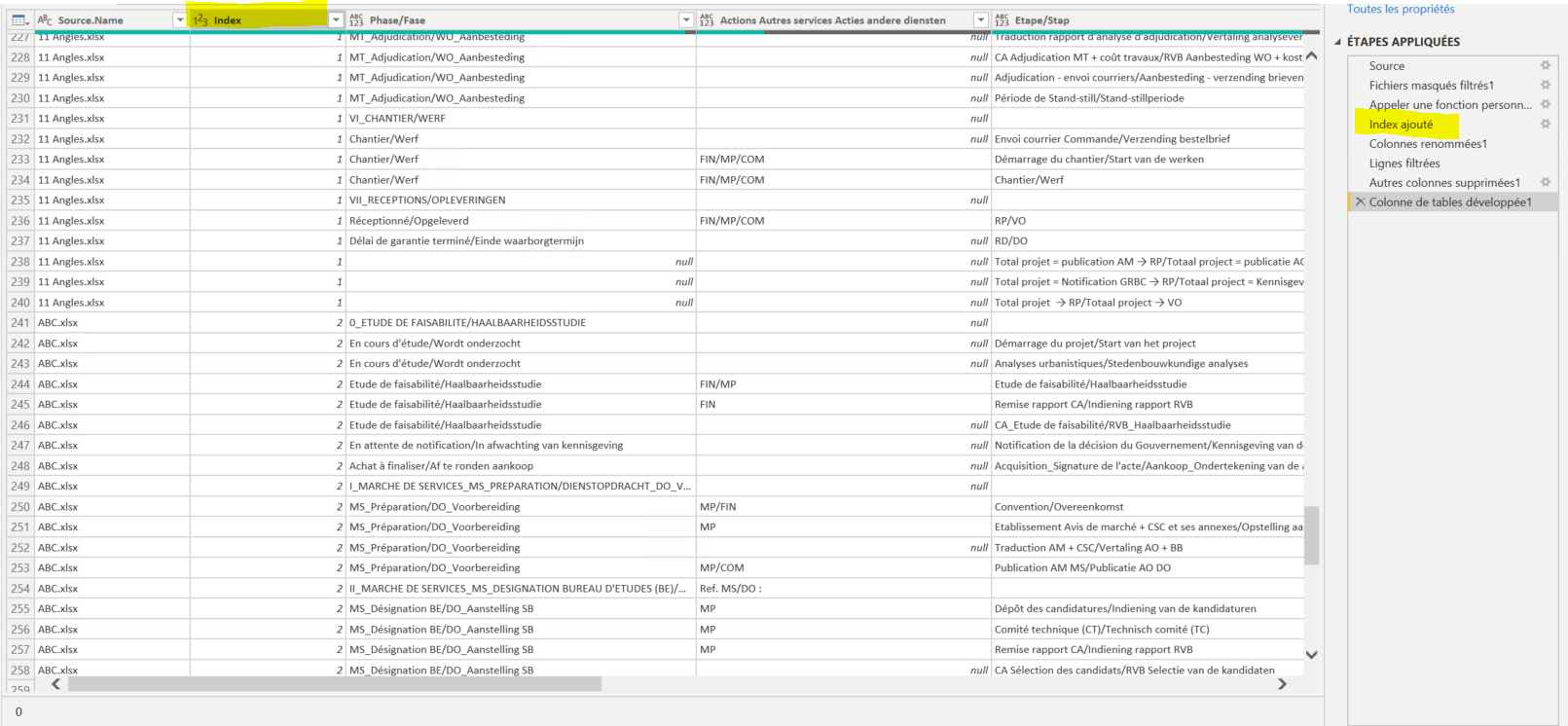
Task: Click the horizontal scrollbar right arrow
Action: [x=1282, y=684]
